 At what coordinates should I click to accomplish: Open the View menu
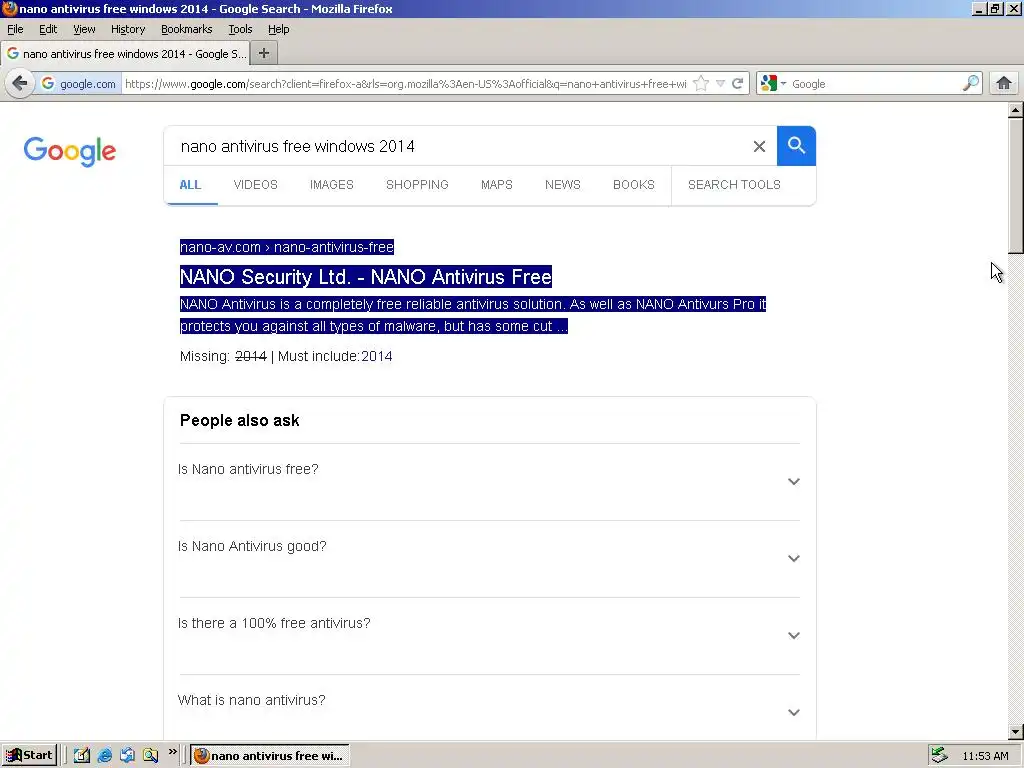84,29
